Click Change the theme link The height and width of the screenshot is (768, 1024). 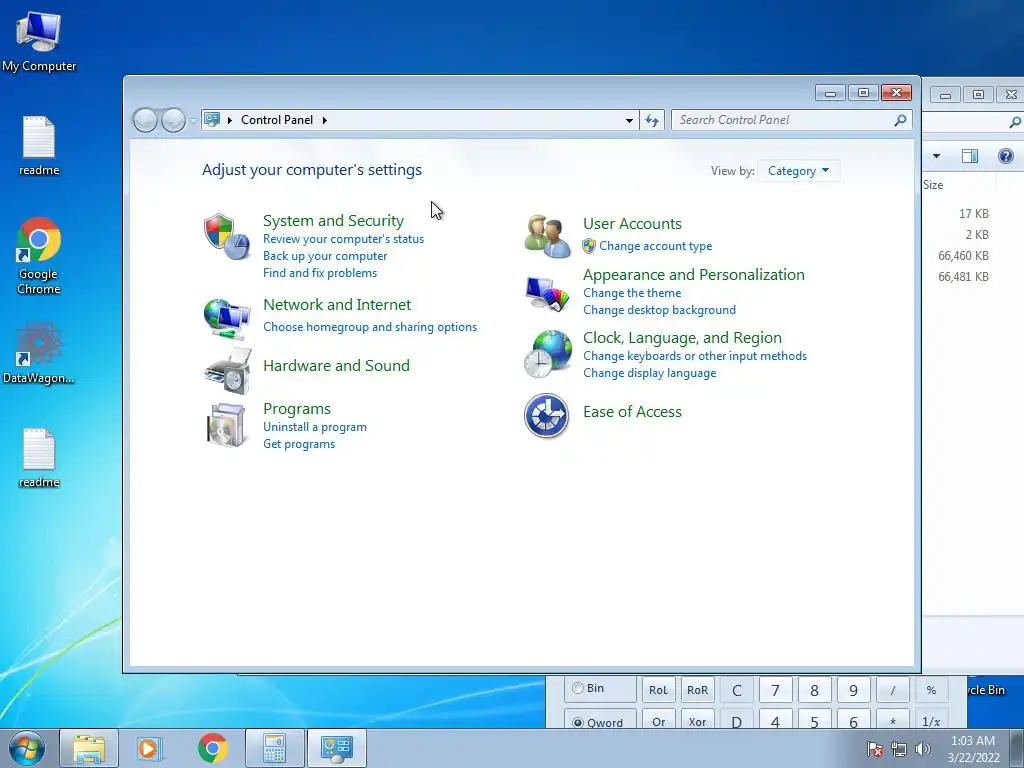632,293
